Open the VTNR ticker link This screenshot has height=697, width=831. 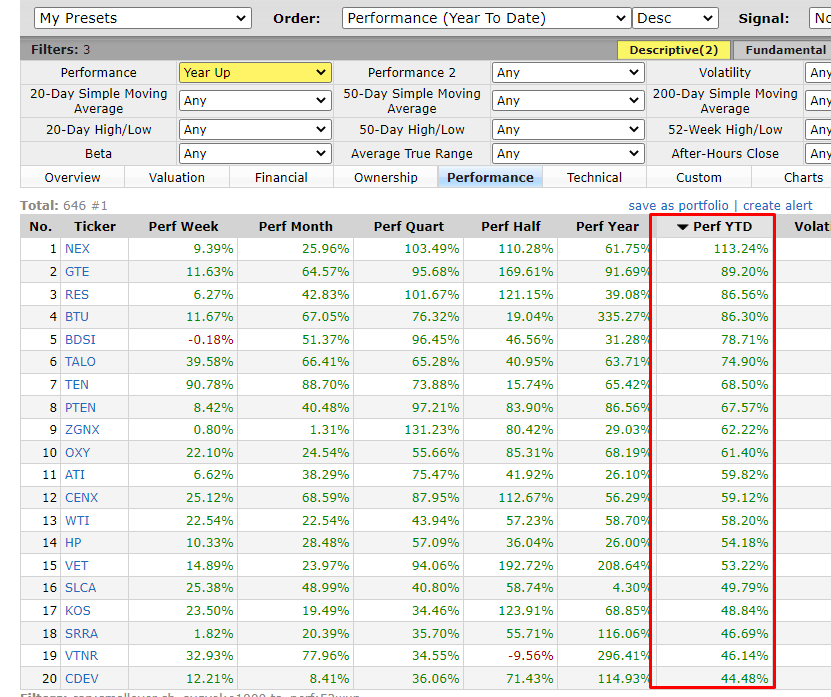[82, 656]
